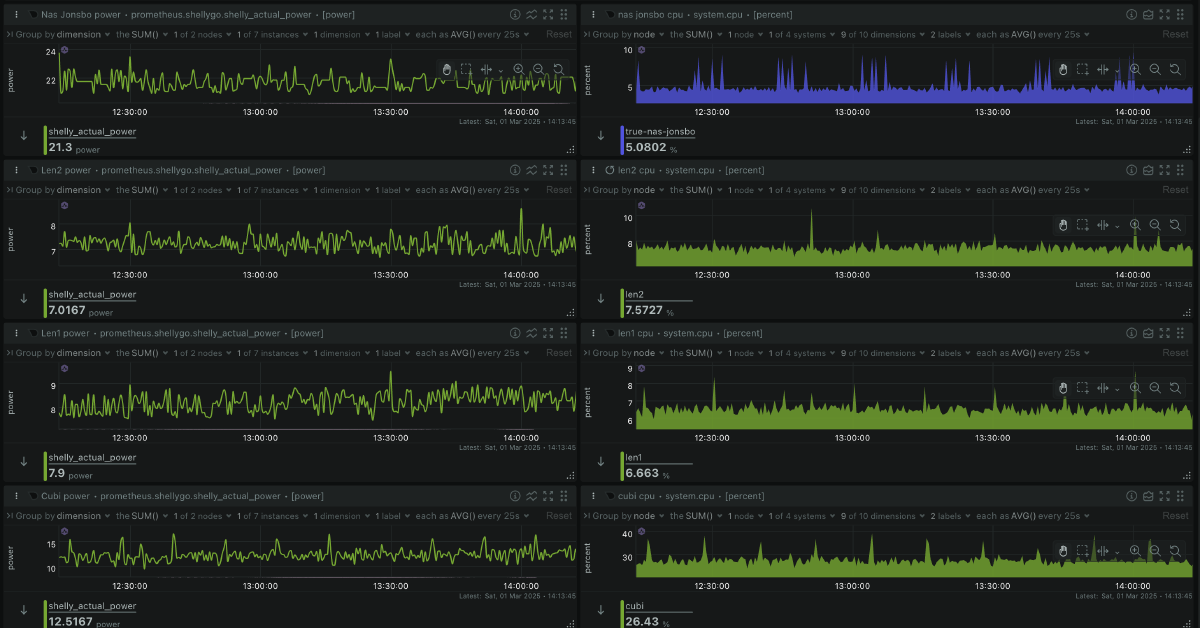Open '1 of 4 systems' dropdown on cubi cpu
The image size is (1200, 628).
click(x=800, y=516)
